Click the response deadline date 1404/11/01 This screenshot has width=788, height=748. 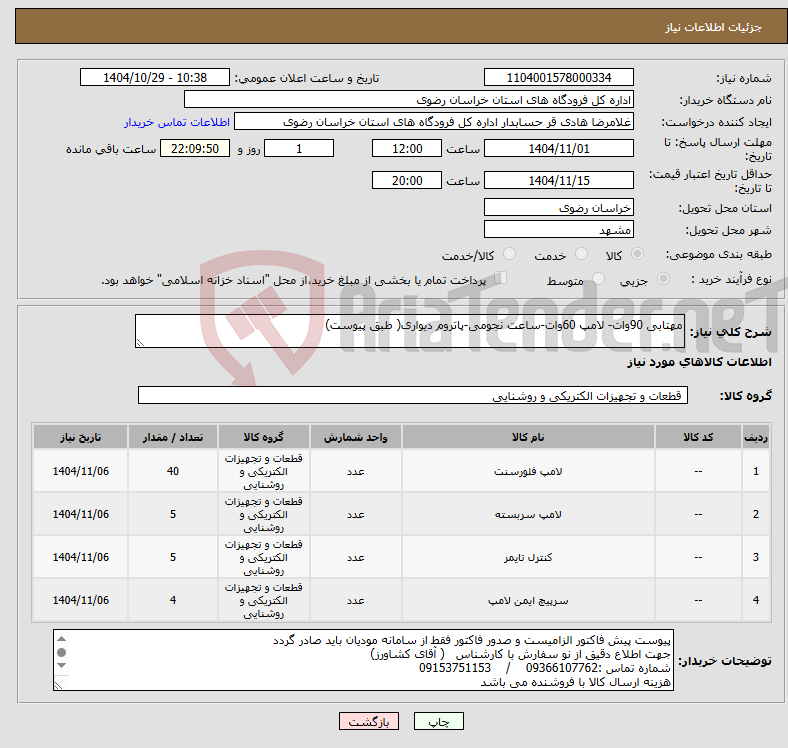pyautogui.click(x=559, y=148)
